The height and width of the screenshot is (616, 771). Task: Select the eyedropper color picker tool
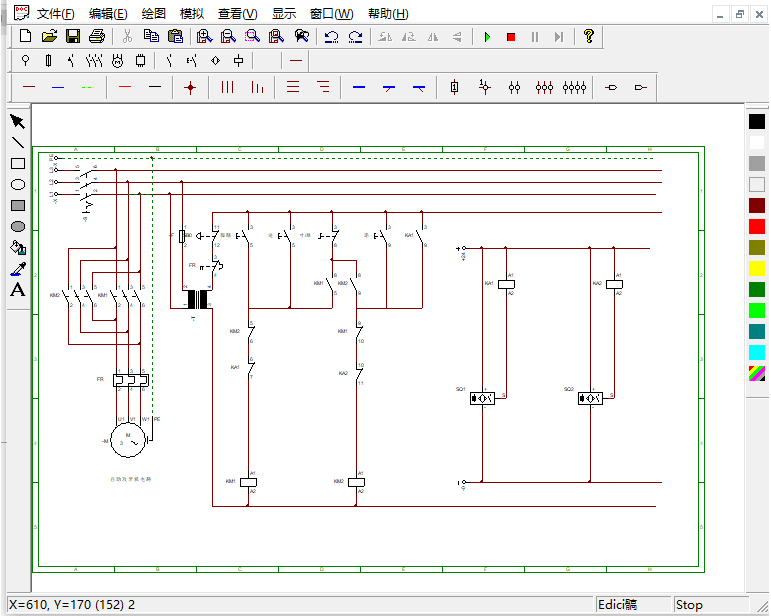pos(17,269)
